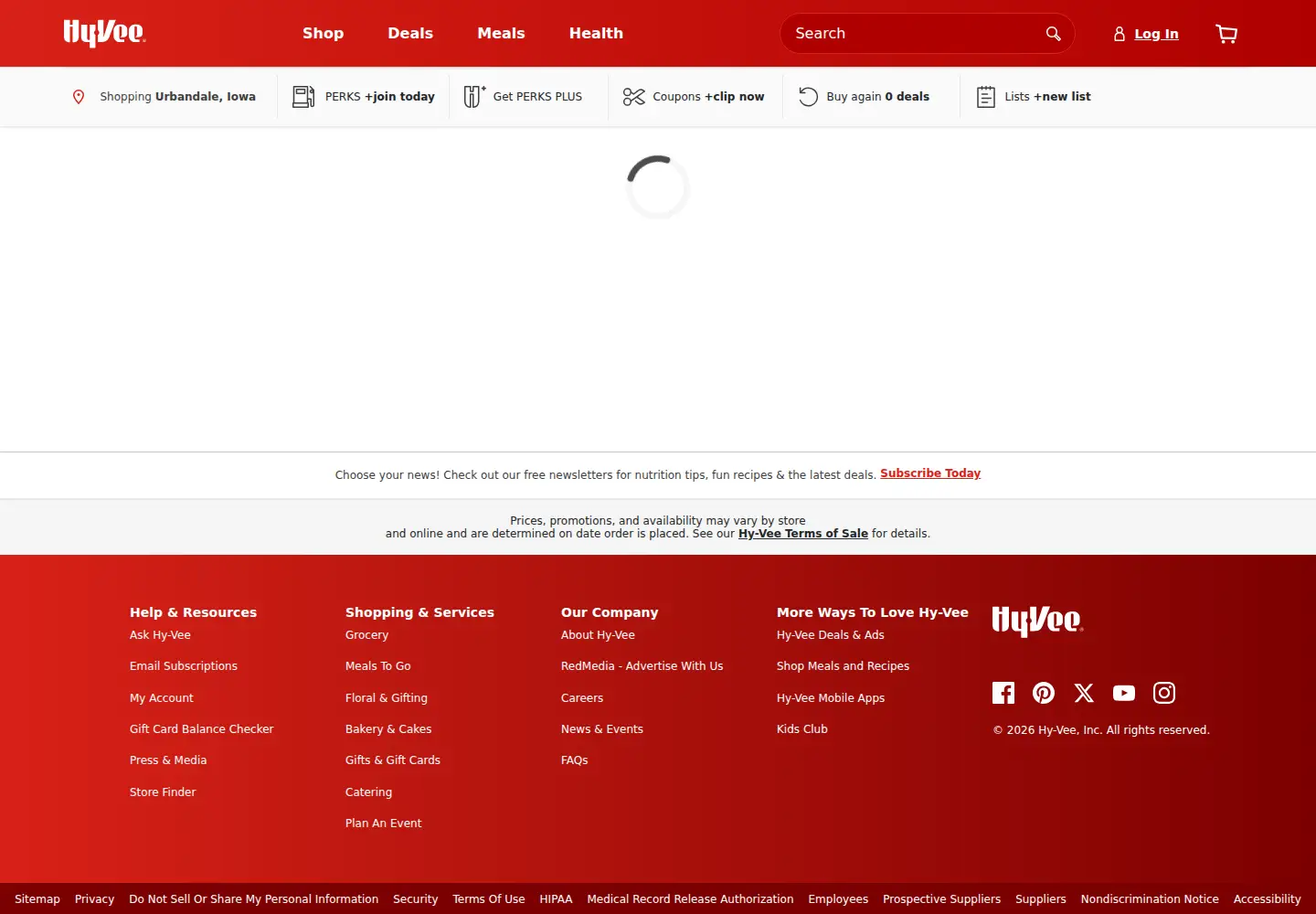Open the Sitemap link in bottom bar
Screen dimensions: 1316x914
[37, 899]
